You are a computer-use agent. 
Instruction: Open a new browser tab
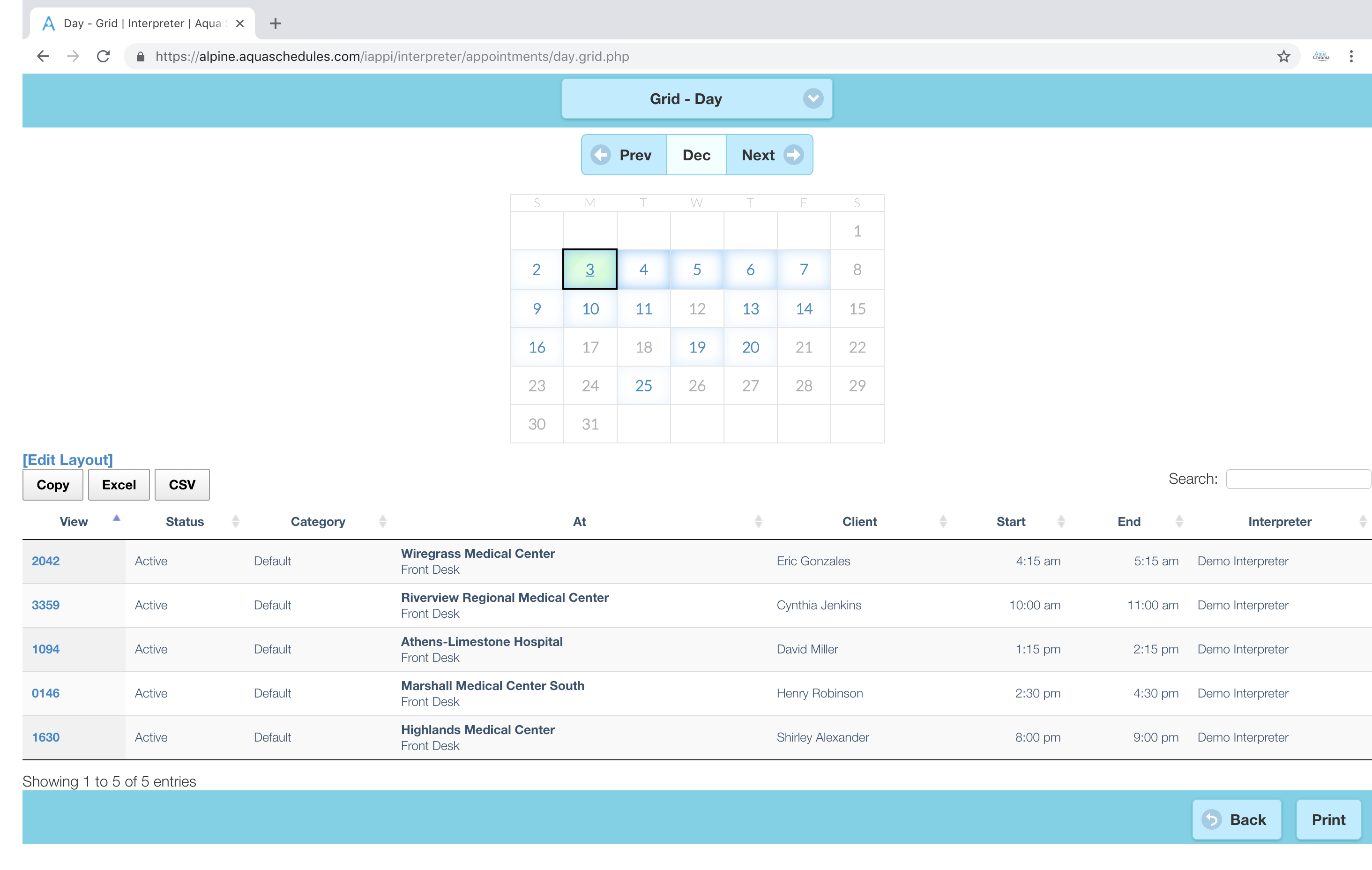click(275, 23)
